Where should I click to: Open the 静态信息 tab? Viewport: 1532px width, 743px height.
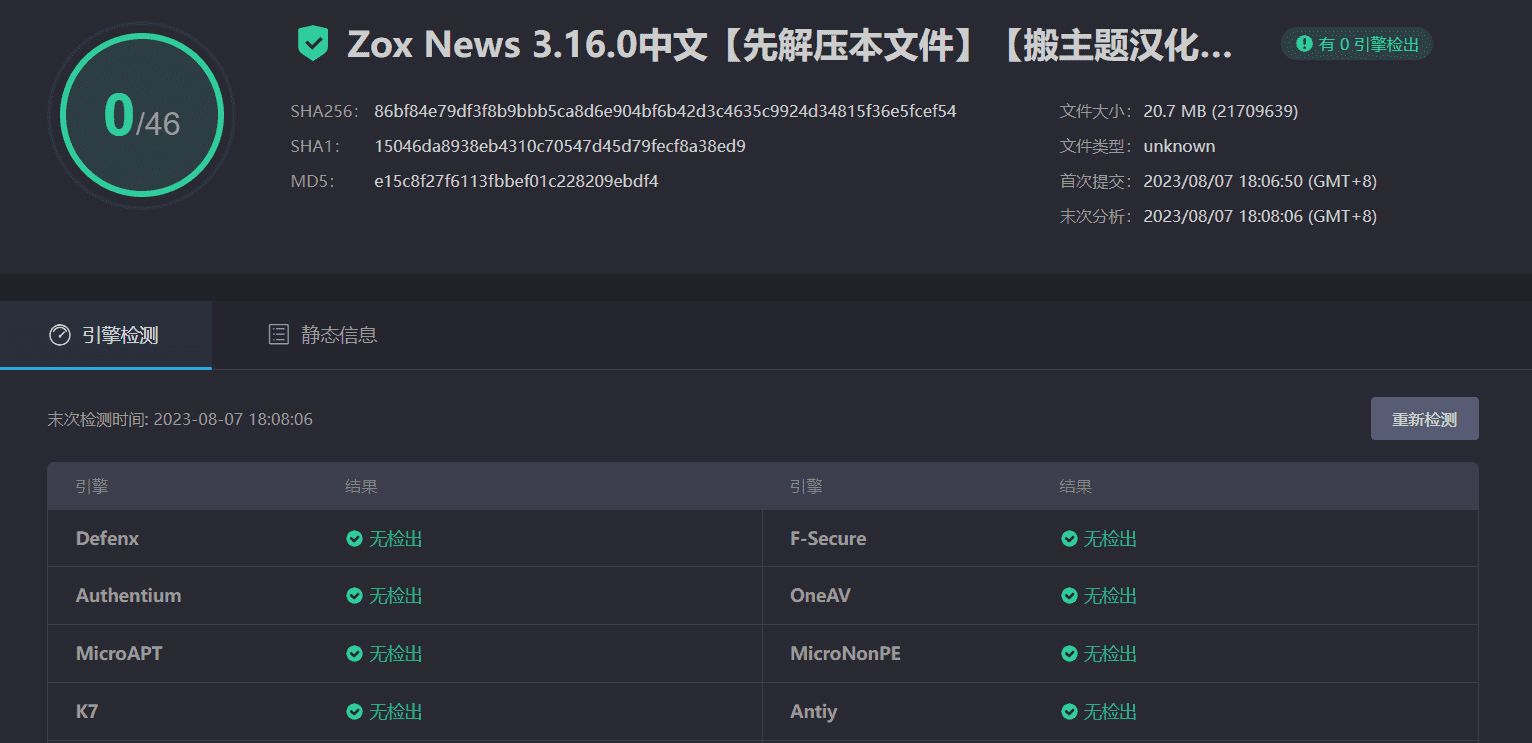tap(322, 335)
